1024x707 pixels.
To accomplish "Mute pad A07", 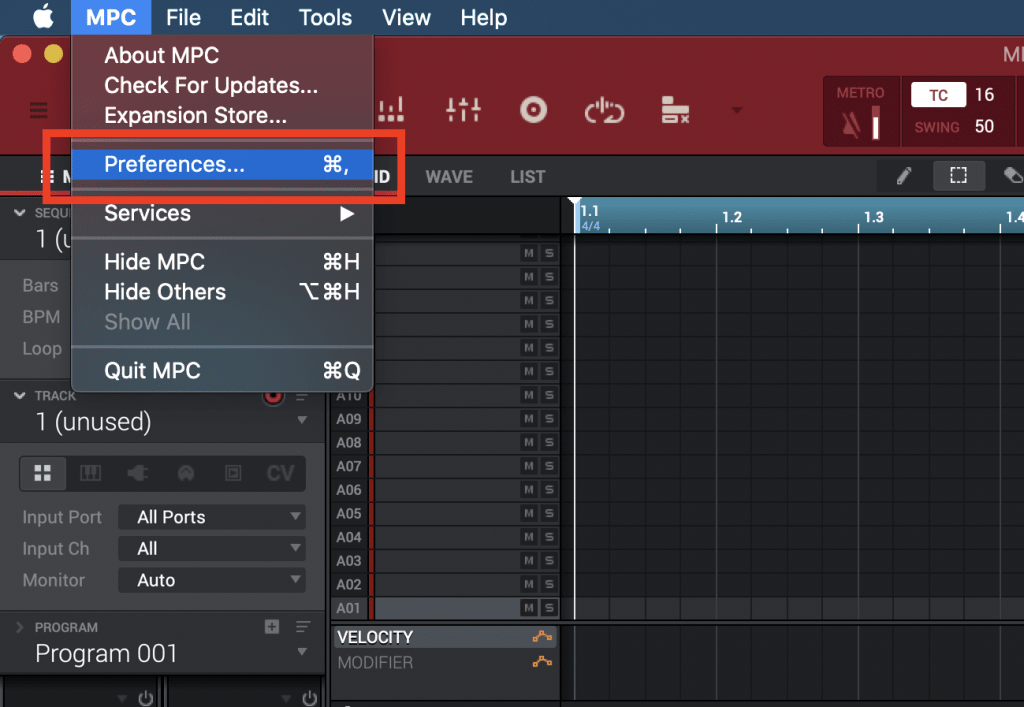I will pos(528,466).
